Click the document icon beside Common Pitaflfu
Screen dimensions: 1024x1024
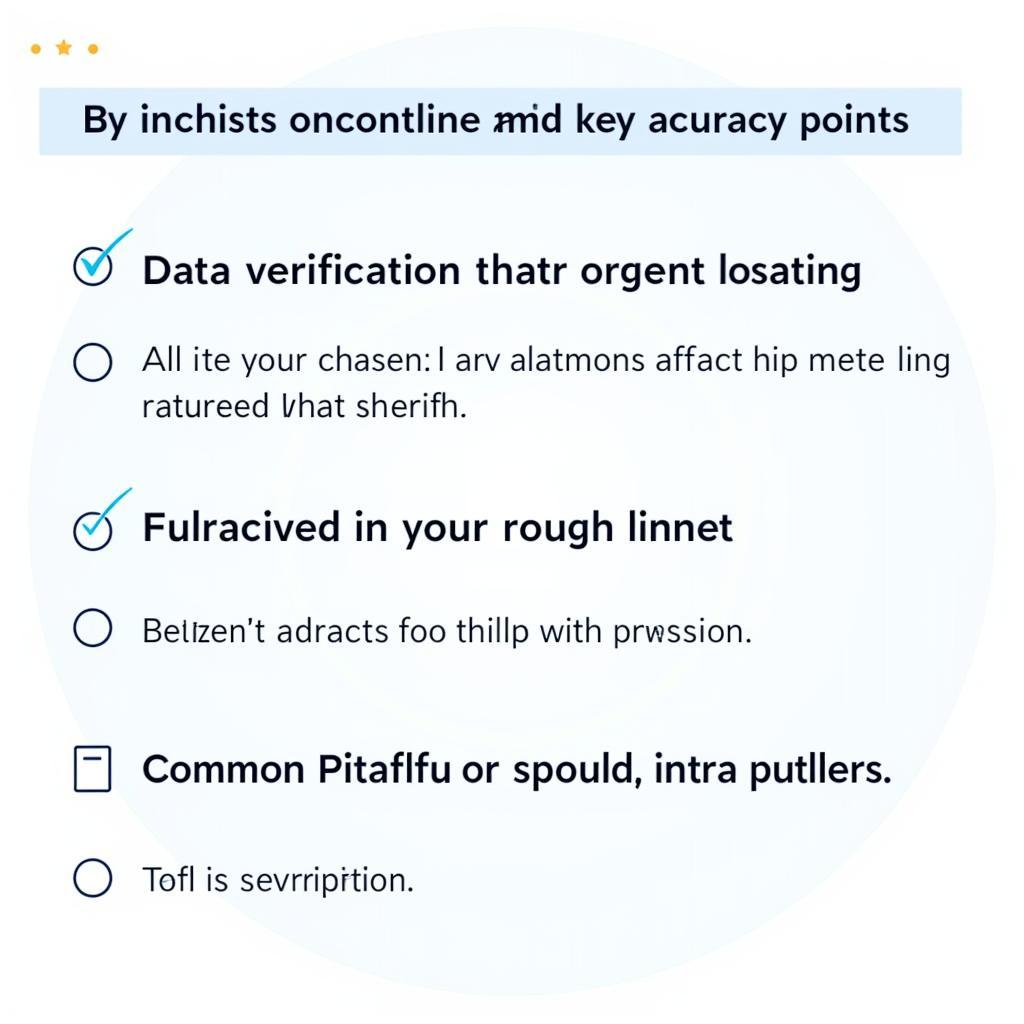(x=93, y=769)
